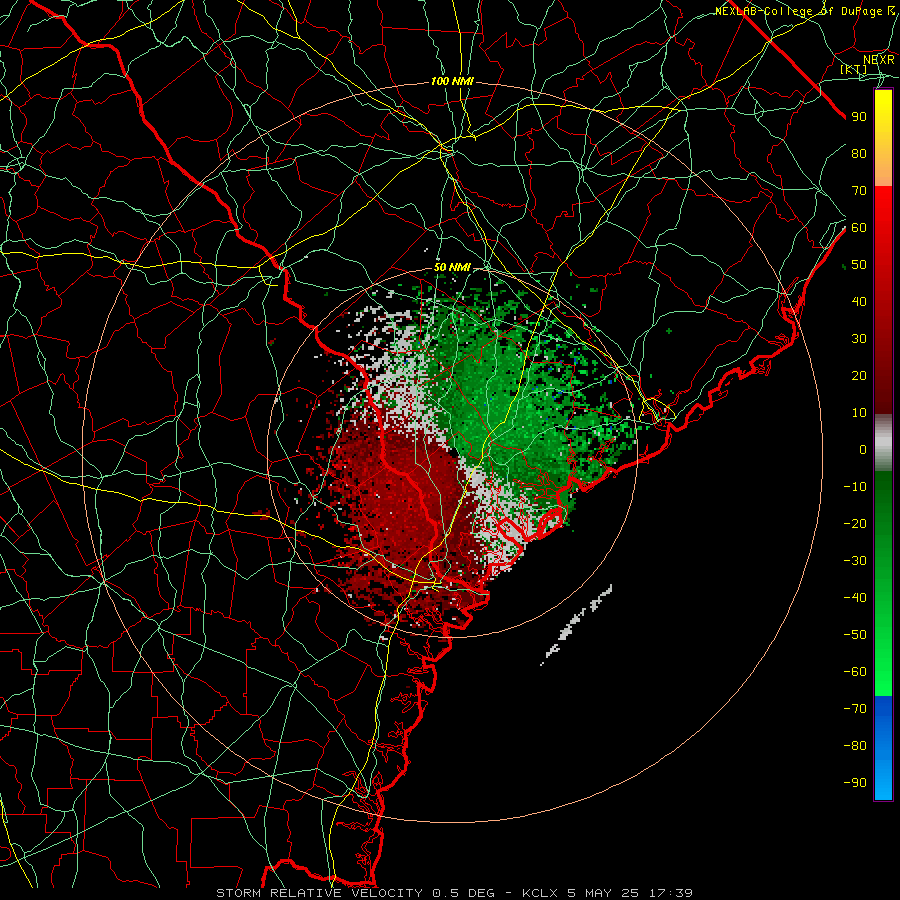Click the "-70" scale value
Image resolution: width=900 pixels, height=900 pixels.
(x=855, y=708)
